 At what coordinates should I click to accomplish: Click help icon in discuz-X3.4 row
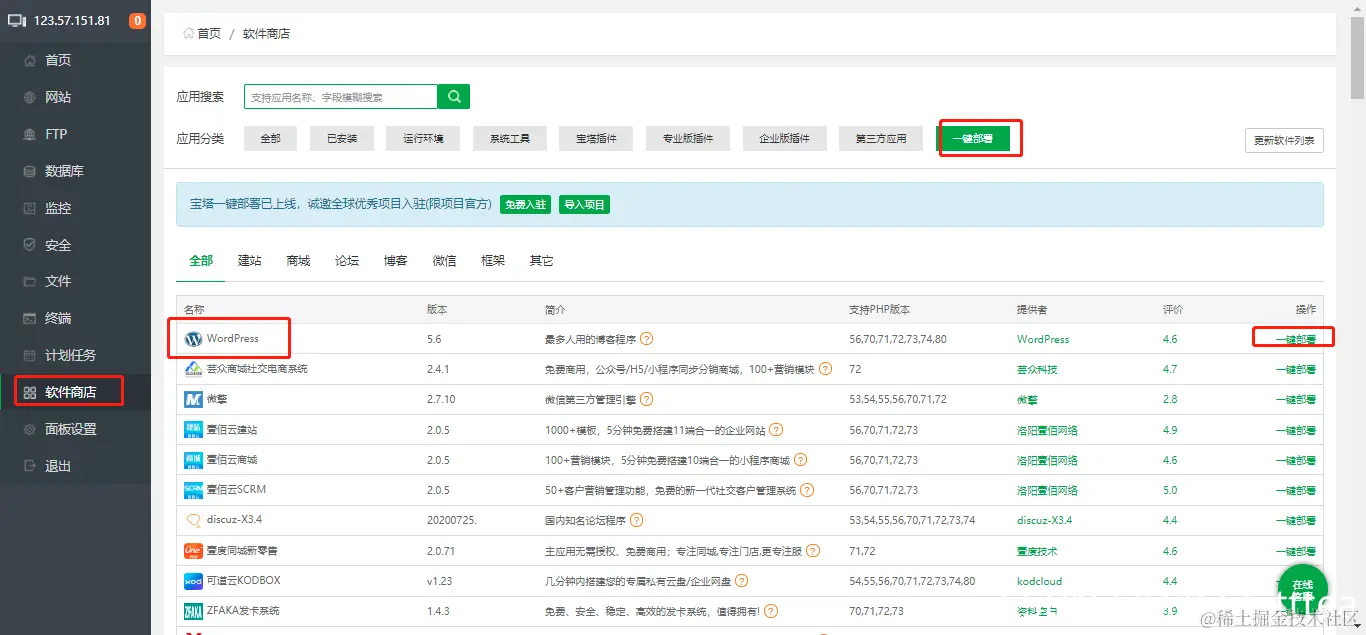636,520
